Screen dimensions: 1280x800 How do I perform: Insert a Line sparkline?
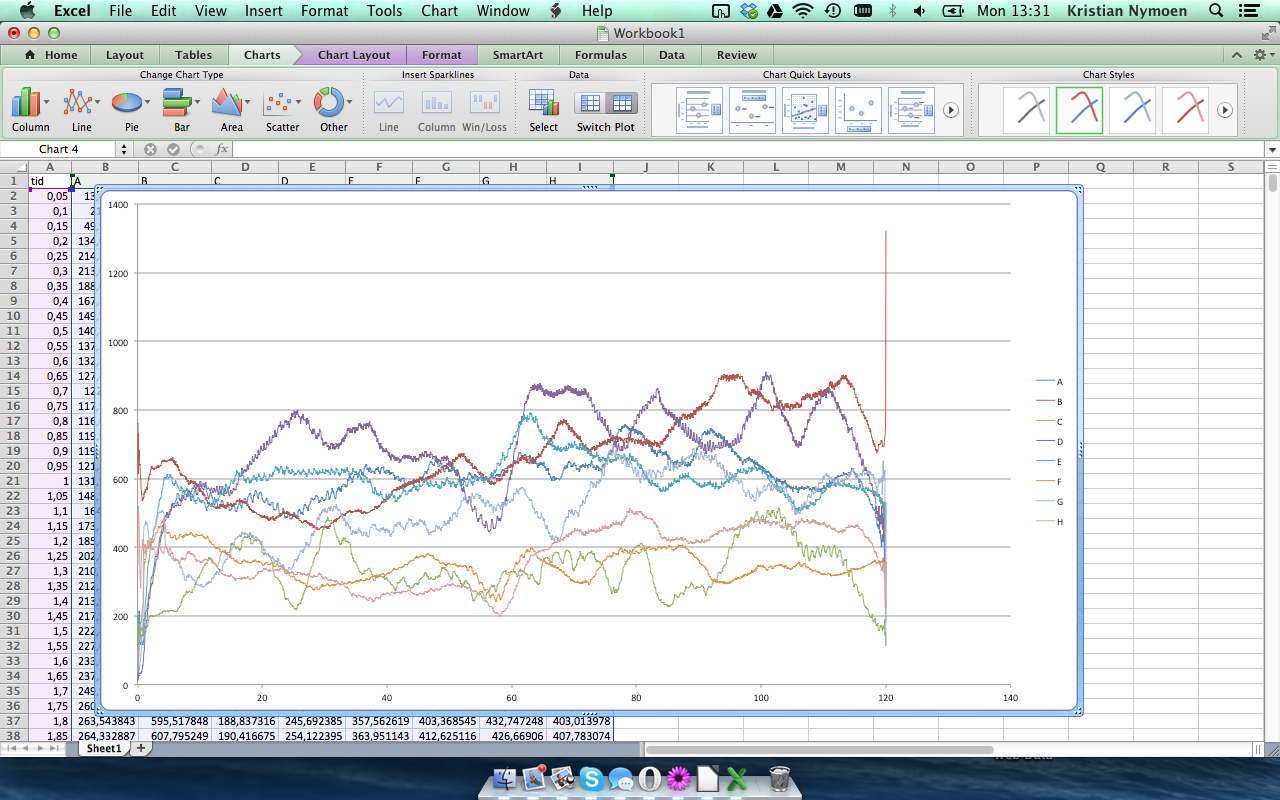pyautogui.click(x=388, y=110)
